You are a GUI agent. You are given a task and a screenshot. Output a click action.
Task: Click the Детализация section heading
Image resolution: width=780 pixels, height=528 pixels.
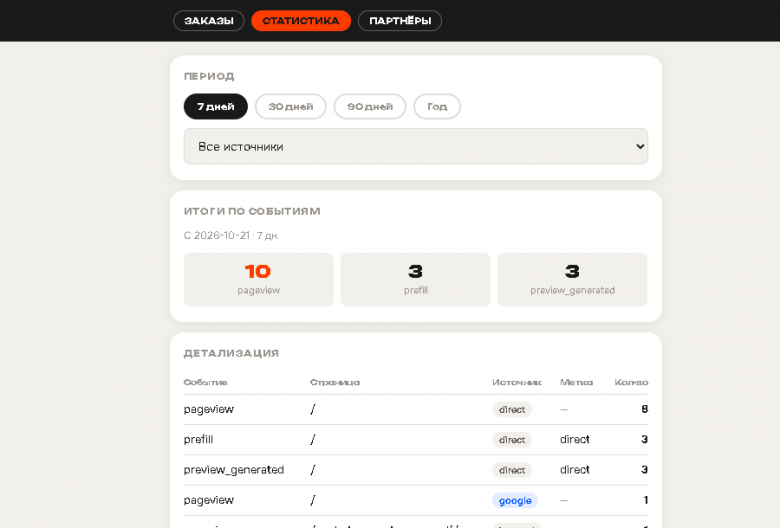tap(231, 353)
